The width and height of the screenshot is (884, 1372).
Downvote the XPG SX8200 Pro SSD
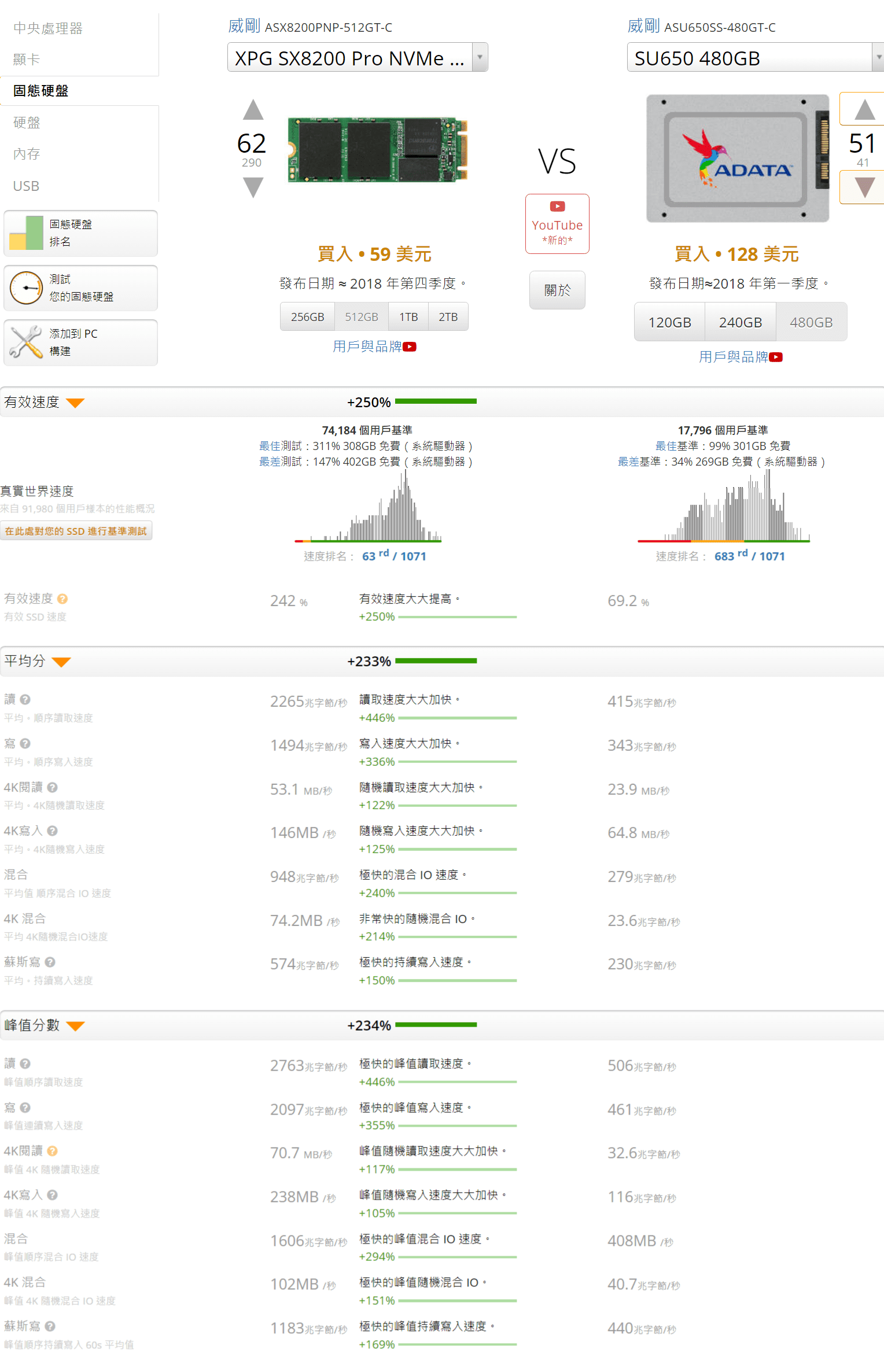[x=253, y=187]
